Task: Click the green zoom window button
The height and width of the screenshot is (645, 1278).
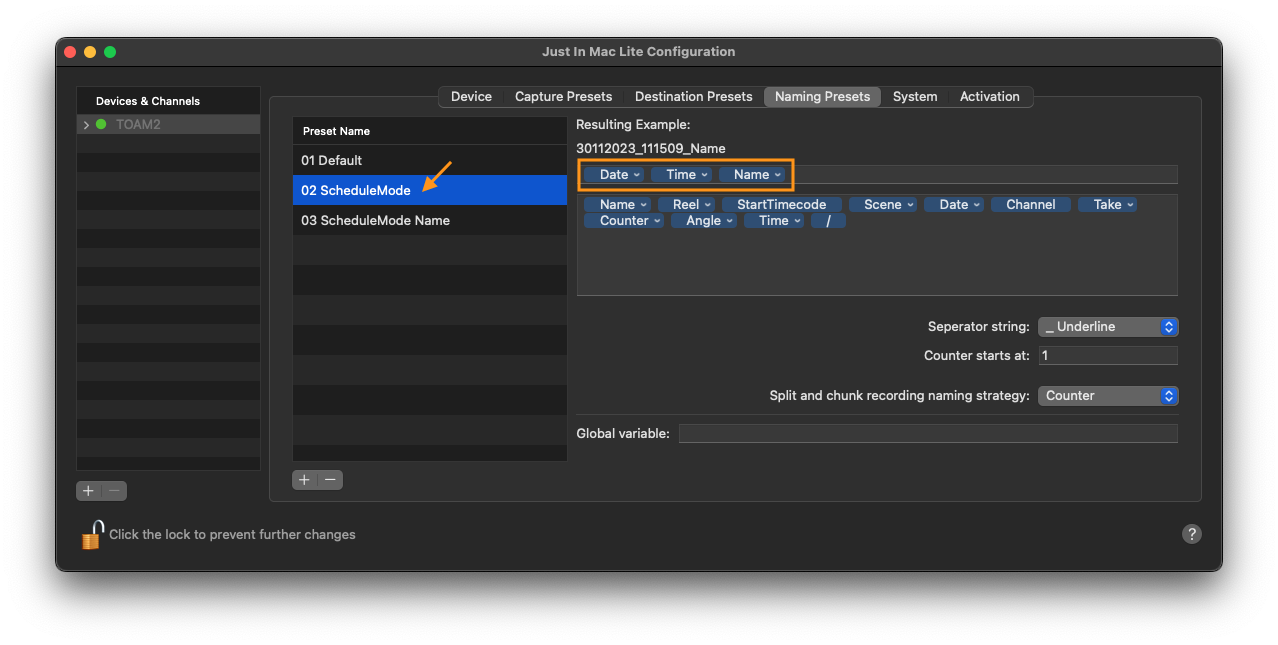Action: click(110, 52)
